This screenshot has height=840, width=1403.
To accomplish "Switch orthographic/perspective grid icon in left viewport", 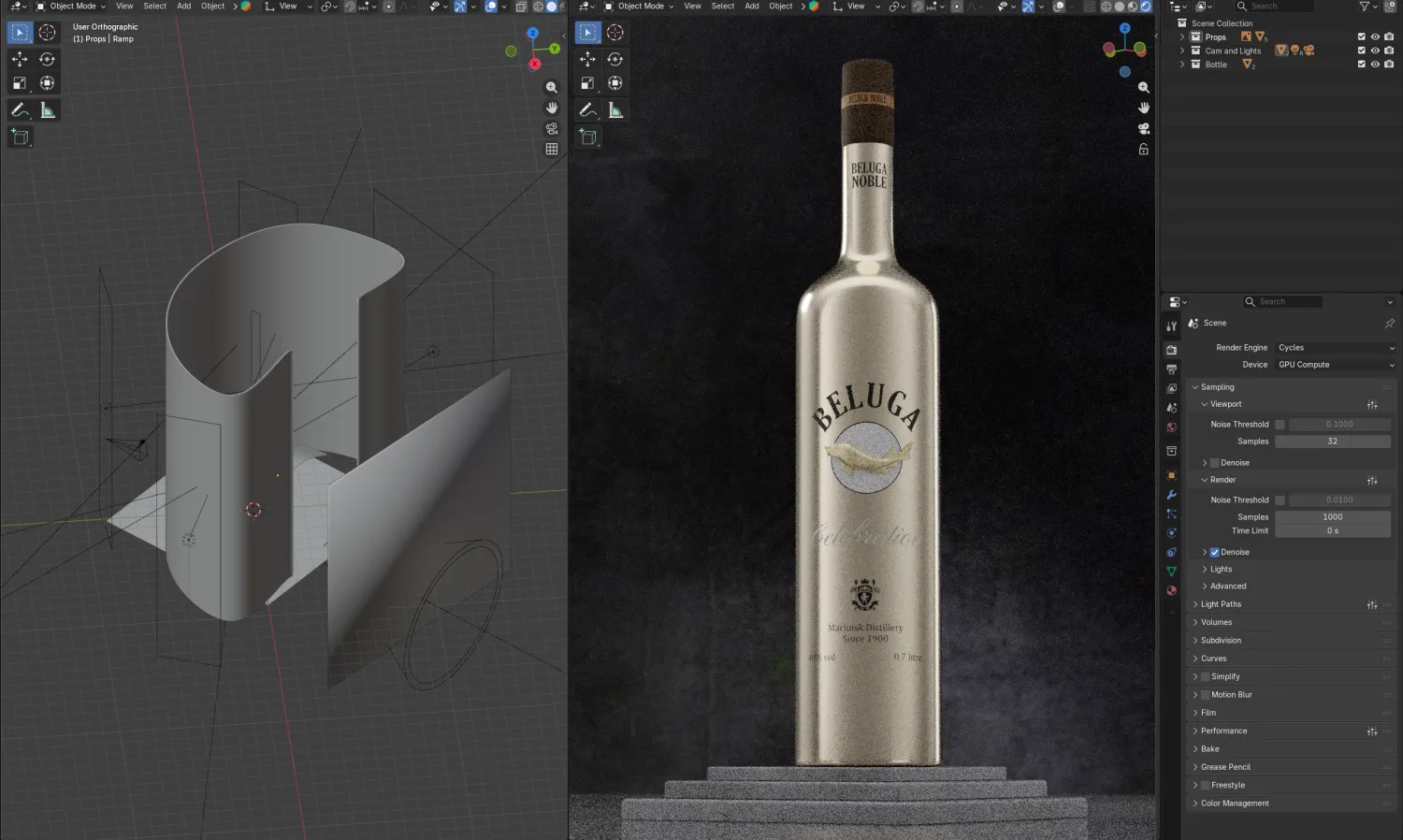I will tap(552, 149).
